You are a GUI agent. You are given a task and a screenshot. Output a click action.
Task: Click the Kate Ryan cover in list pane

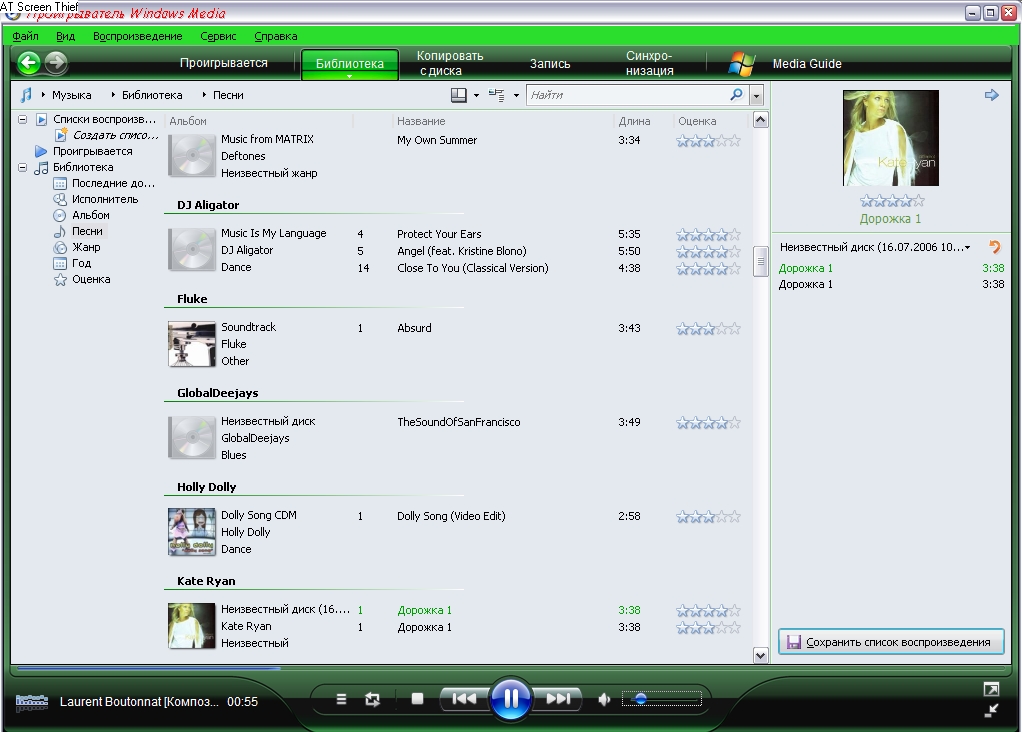point(890,138)
